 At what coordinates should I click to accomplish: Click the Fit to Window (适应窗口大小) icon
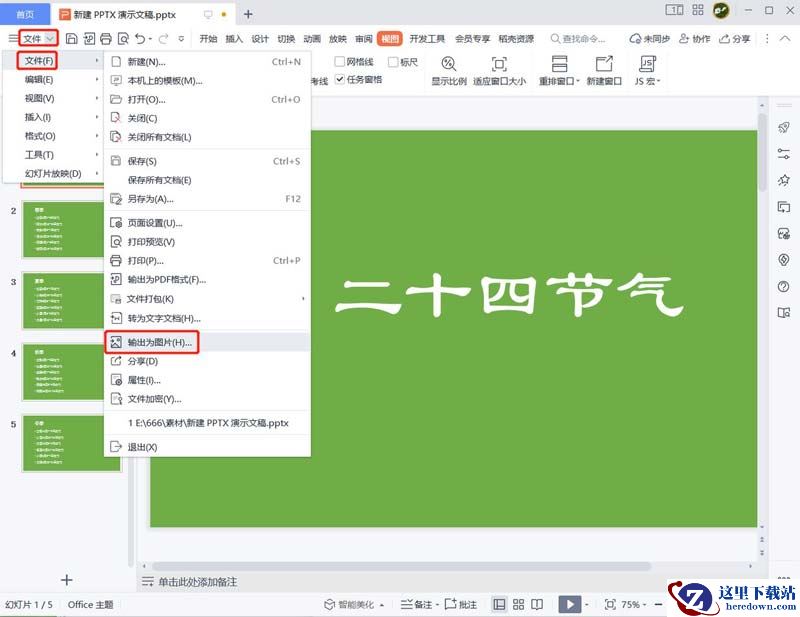499,64
